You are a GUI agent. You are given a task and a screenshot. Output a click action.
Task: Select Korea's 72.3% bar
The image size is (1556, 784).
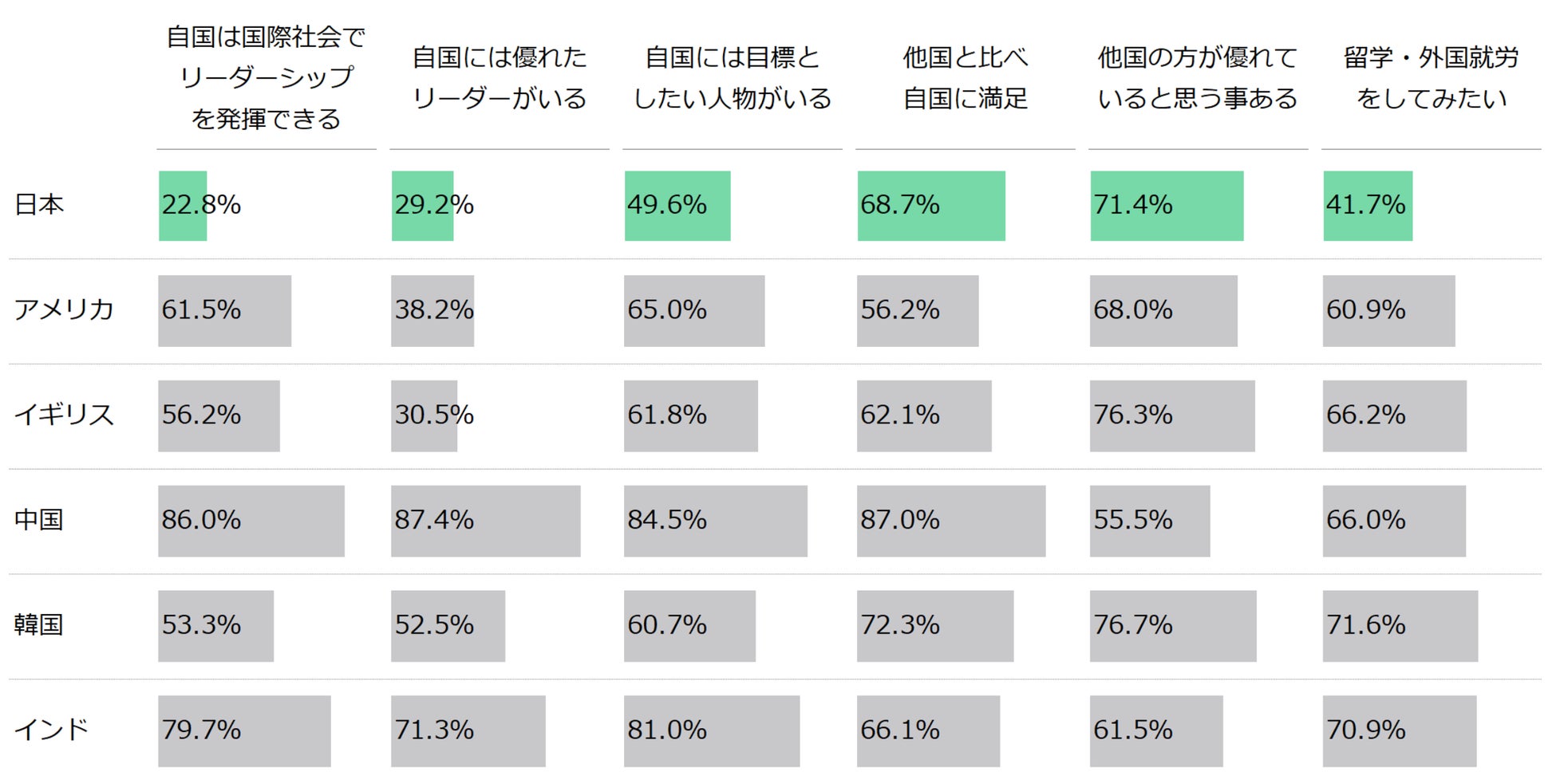(x=935, y=626)
